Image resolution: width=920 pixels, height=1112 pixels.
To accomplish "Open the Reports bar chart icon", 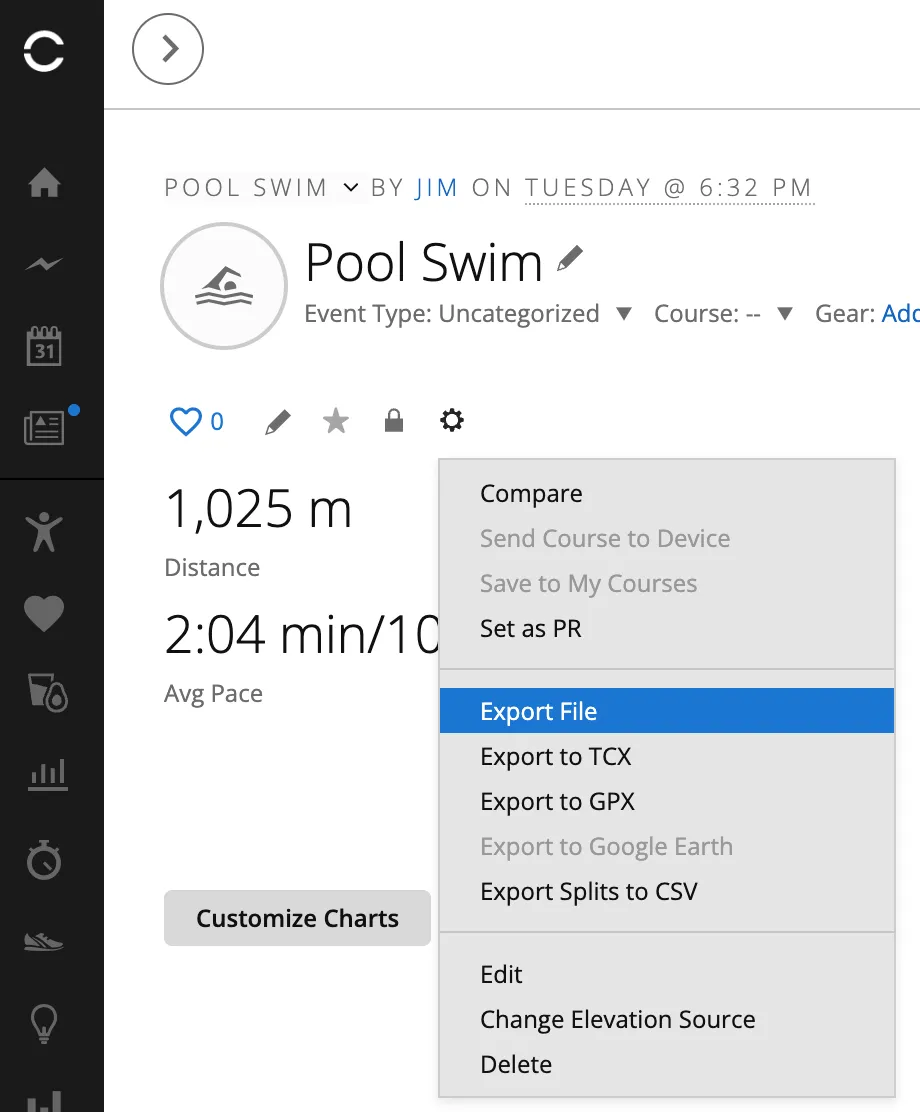I will pos(44,773).
